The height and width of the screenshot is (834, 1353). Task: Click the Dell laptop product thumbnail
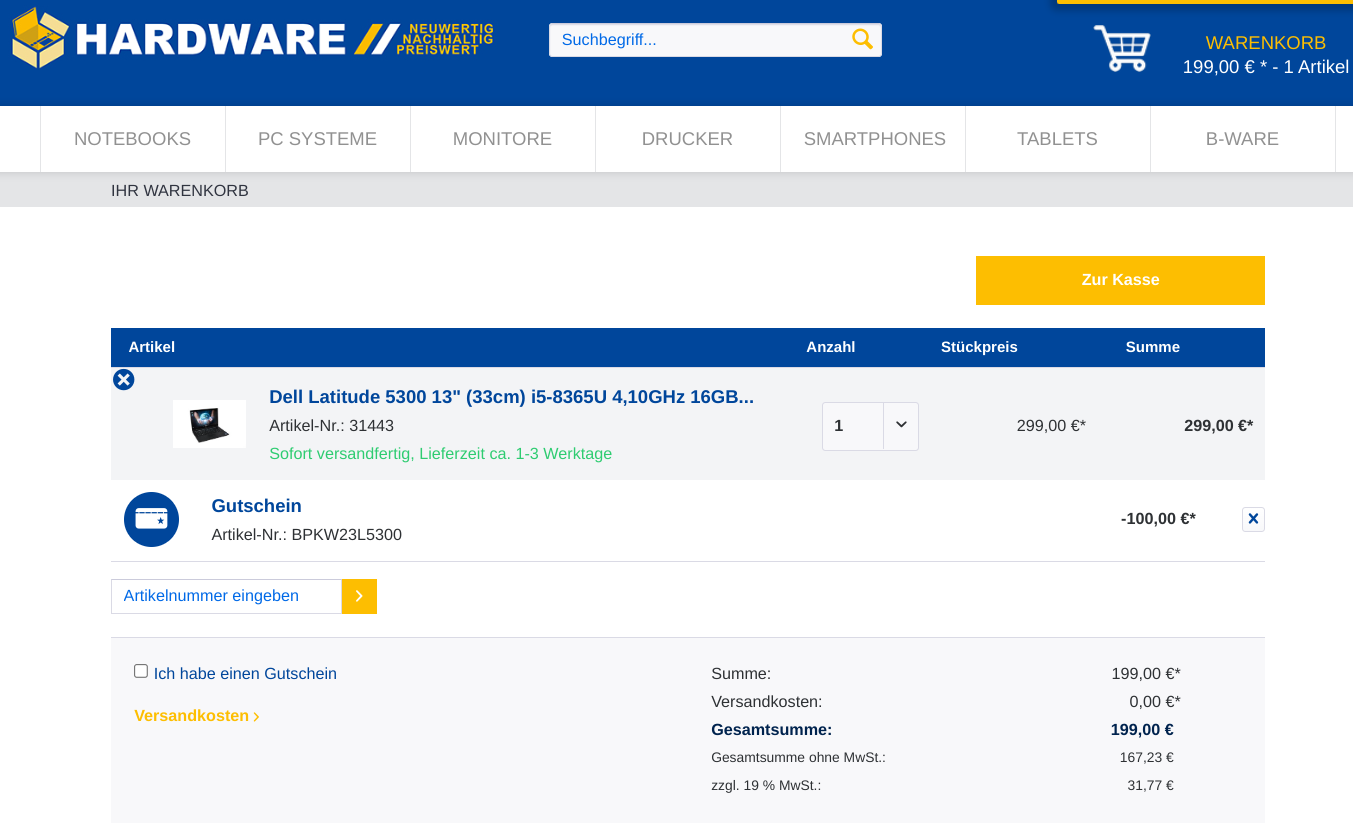(x=209, y=424)
